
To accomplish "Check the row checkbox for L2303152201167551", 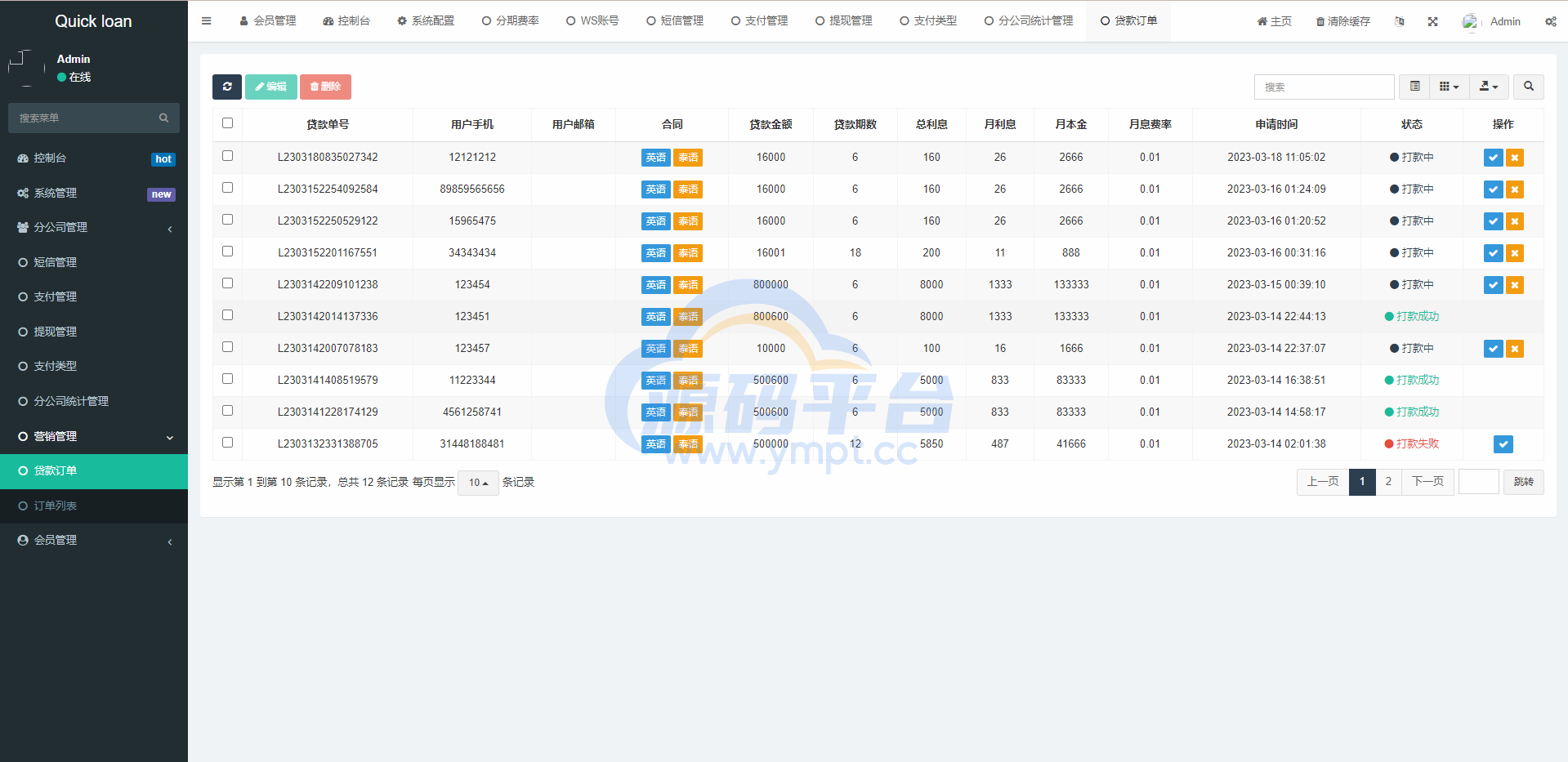I will [227, 252].
